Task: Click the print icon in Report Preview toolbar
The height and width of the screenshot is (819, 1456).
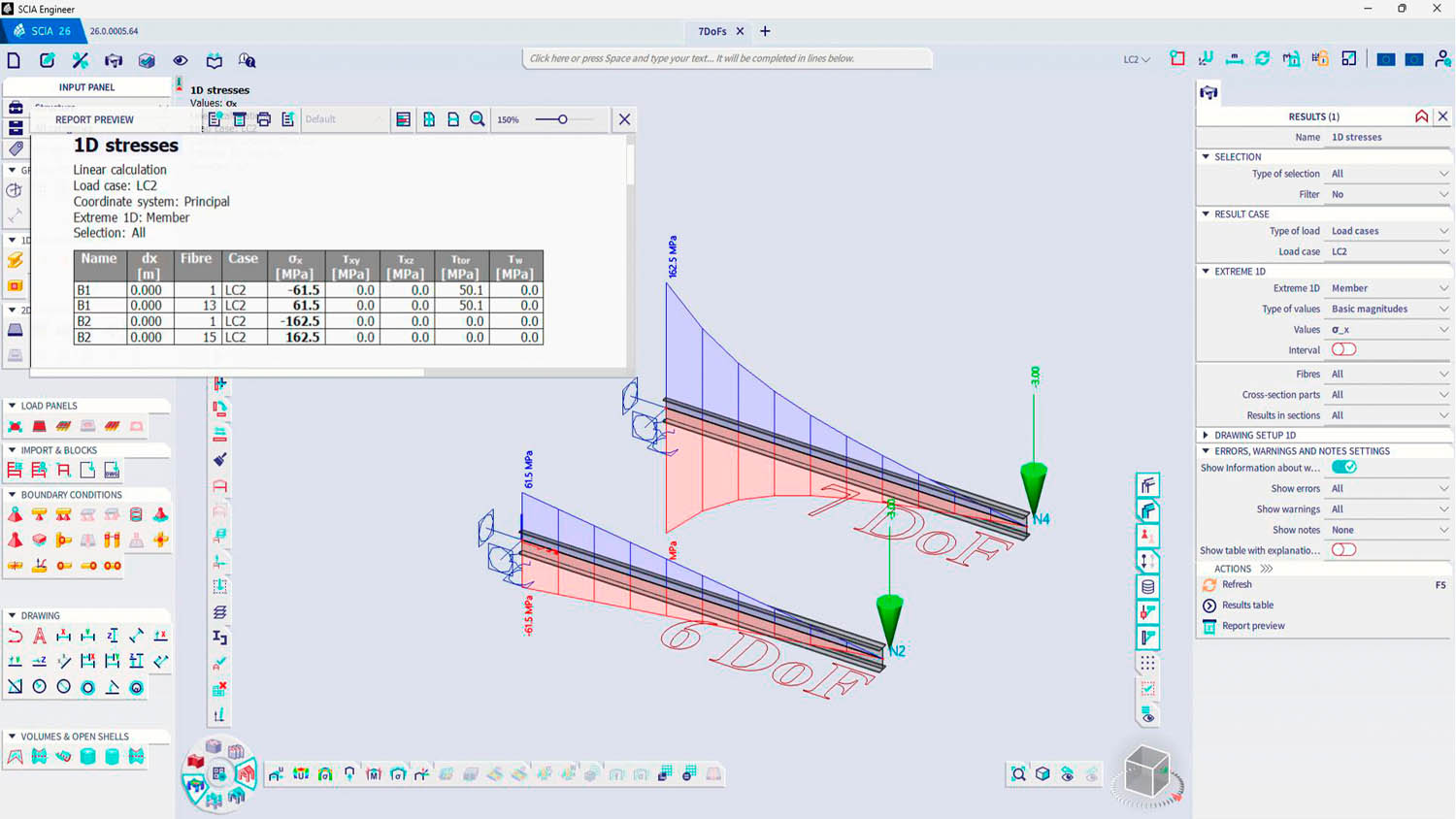Action: [263, 119]
